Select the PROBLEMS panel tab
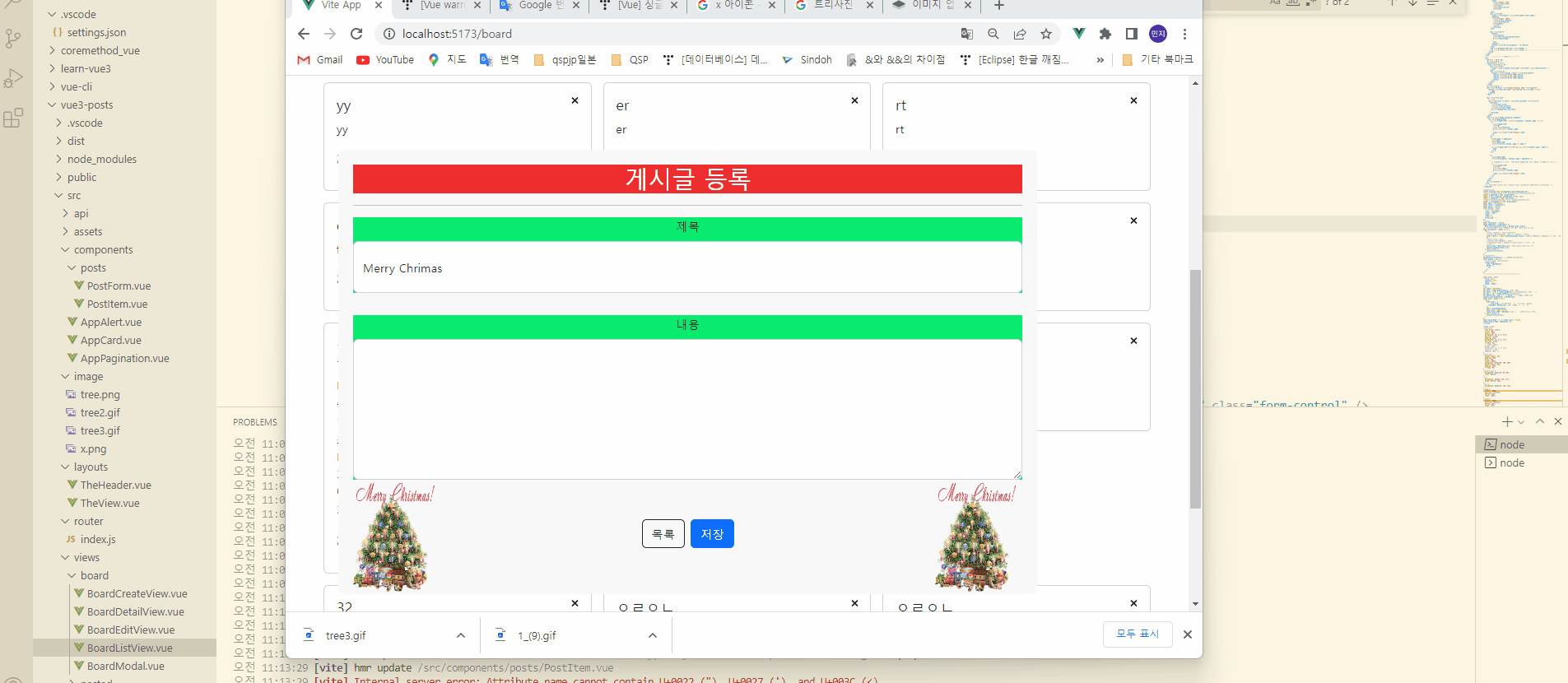 [x=255, y=422]
